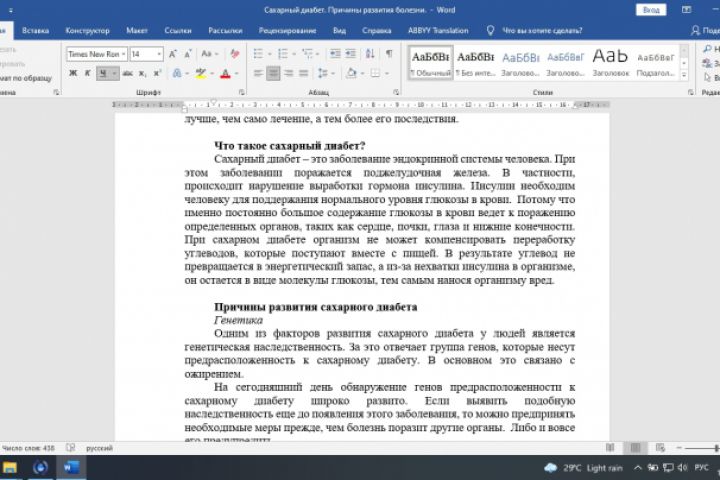Open the Шрифт dialog launcher
Viewport: 720px width, 480px height.
tap(241, 92)
